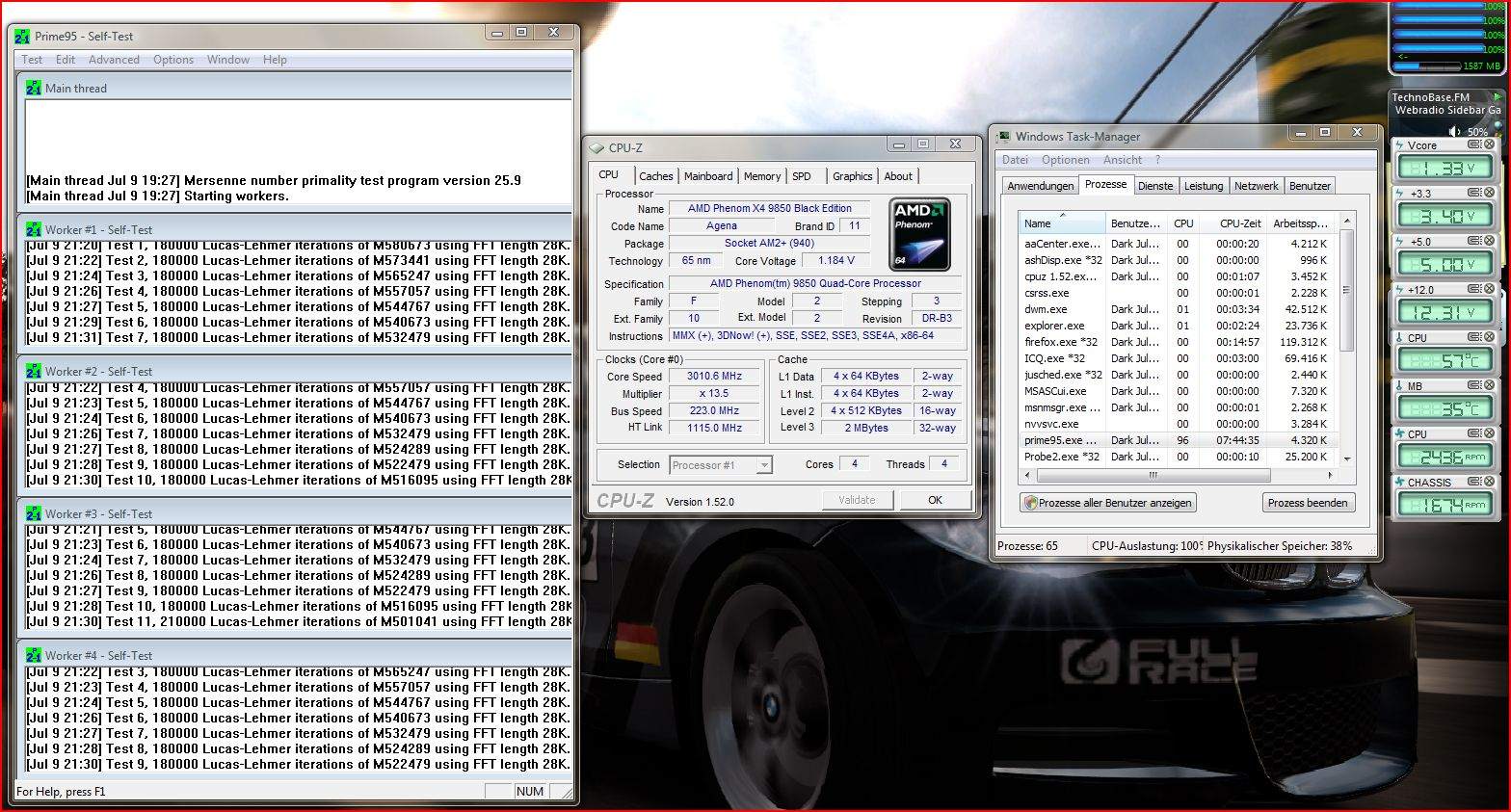1511x812 pixels.
Task: Click the webradio speaker volume icon
Action: click(1453, 131)
